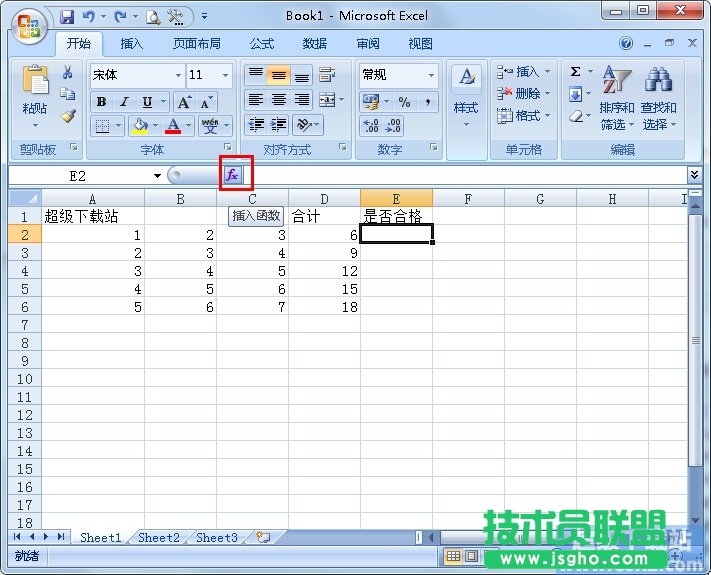Activate the Format Painter brush
The width and height of the screenshot is (711, 575).
(68, 116)
